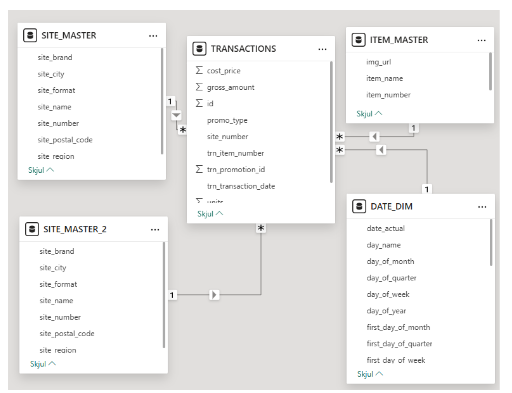Open SITE_MASTER_2 more options menu
The width and height of the screenshot is (512, 393).
click(x=155, y=230)
